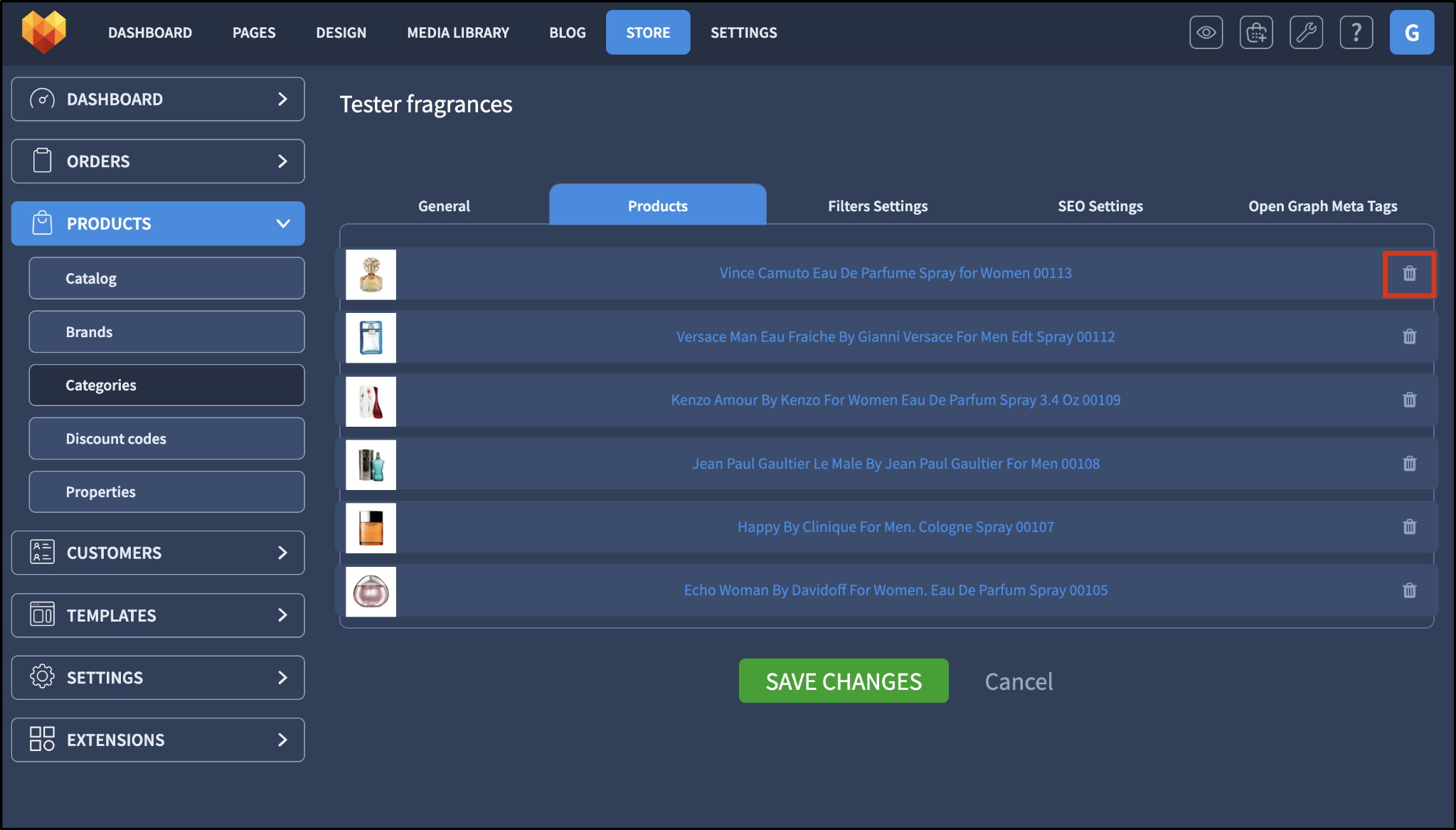
Task: Open the Discount codes submenu item
Action: pos(166,438)
